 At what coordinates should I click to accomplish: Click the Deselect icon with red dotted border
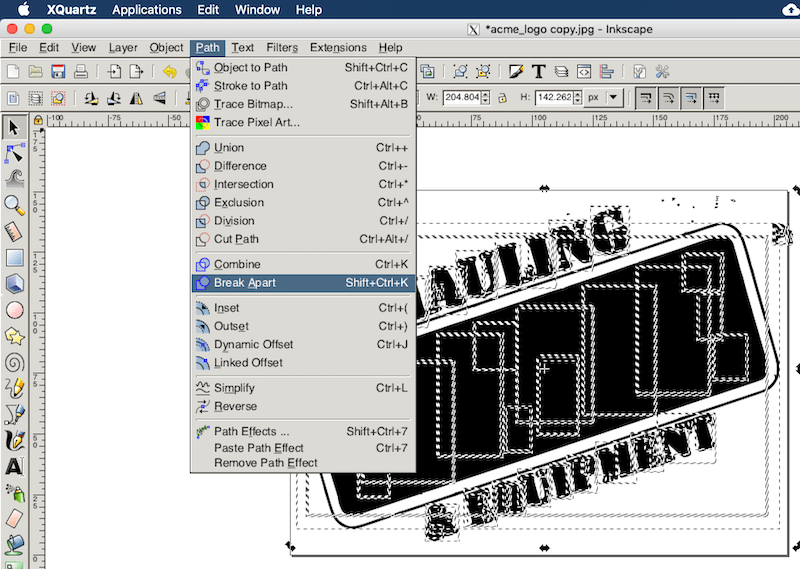point(58,98)
